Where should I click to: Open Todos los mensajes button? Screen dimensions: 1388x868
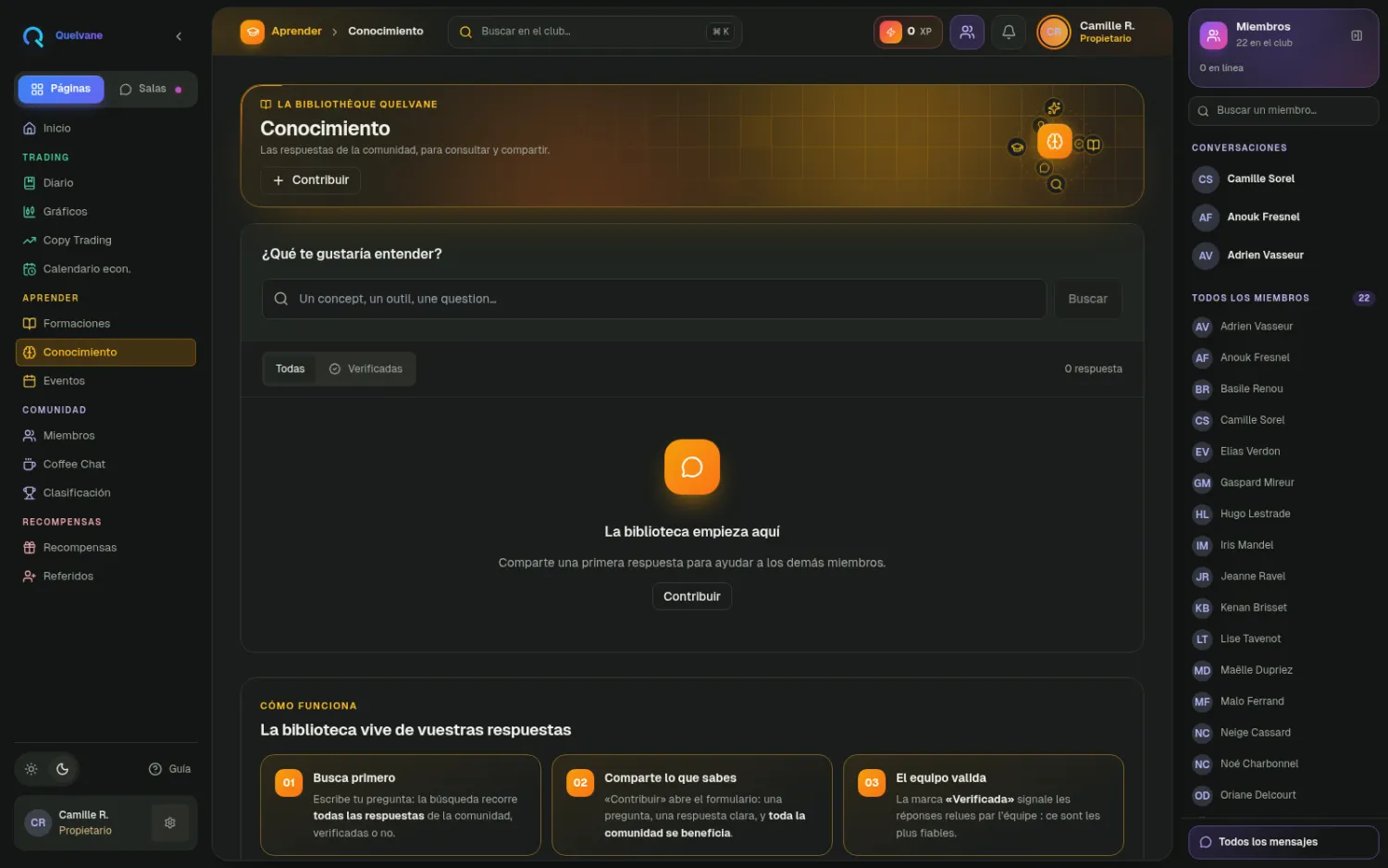click(x=1283, y=842)
